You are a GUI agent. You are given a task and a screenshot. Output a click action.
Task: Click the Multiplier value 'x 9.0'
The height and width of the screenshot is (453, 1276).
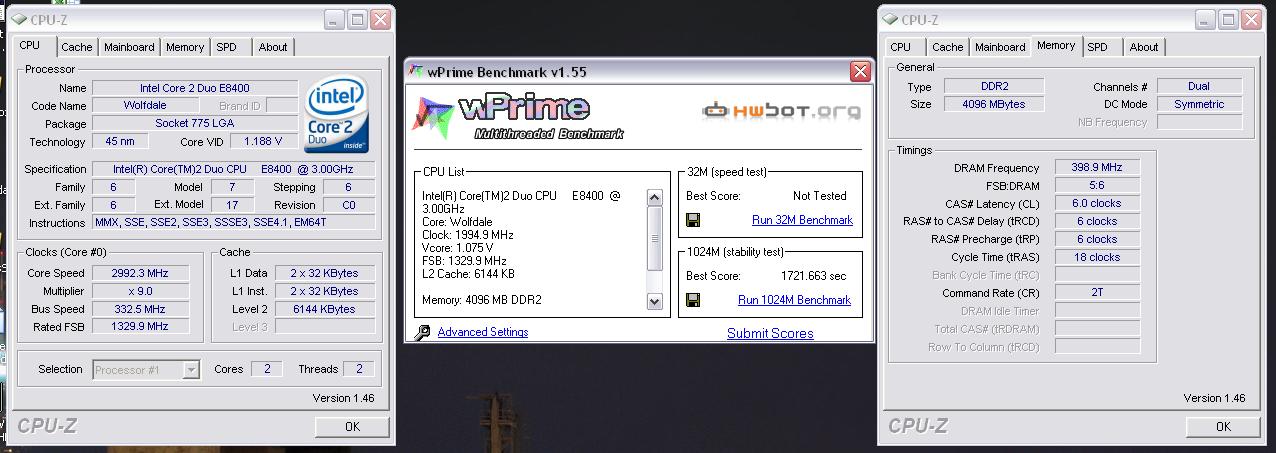[x=142, y=291]
